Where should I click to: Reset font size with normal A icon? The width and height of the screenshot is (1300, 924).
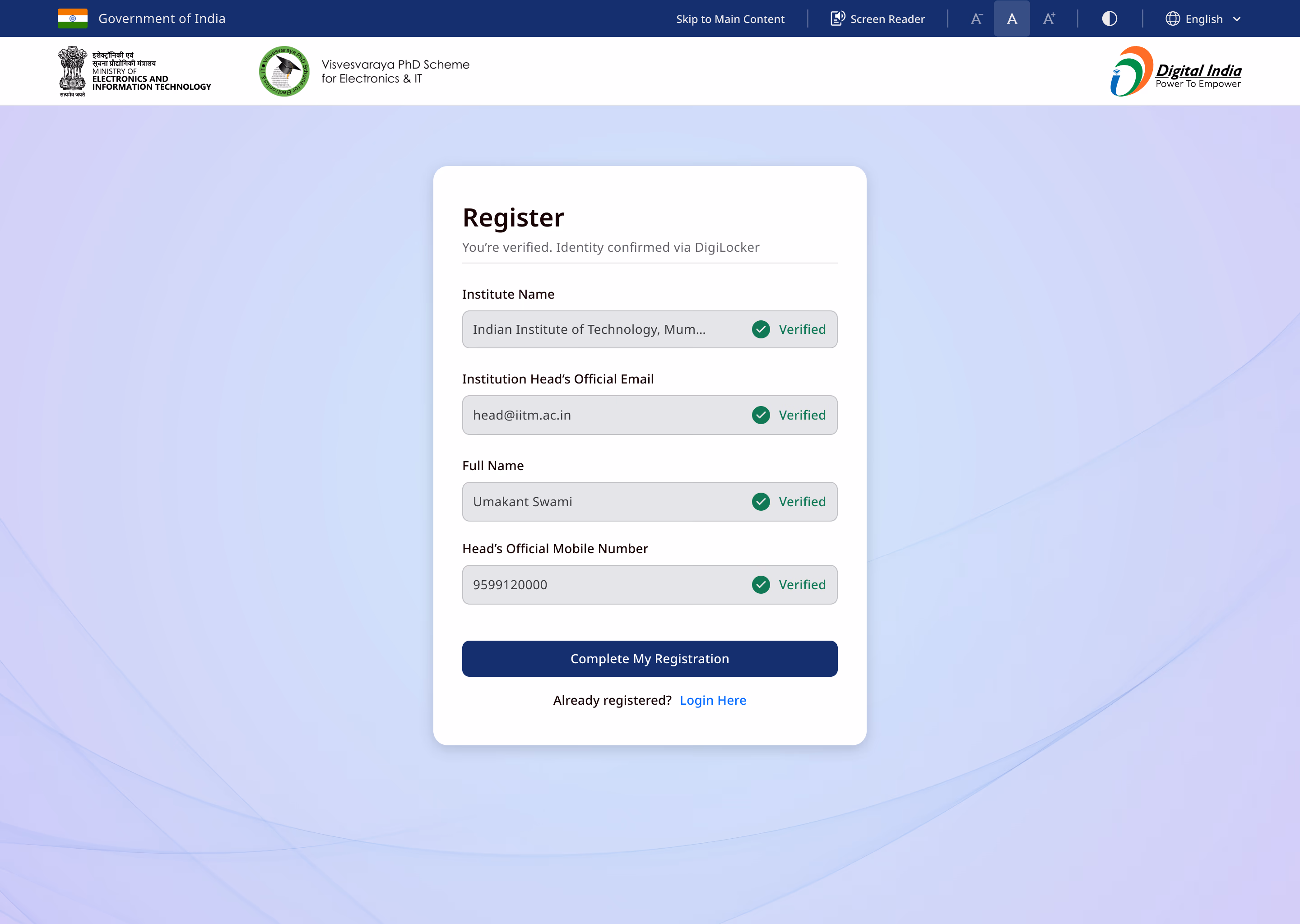click(1012, 19)
